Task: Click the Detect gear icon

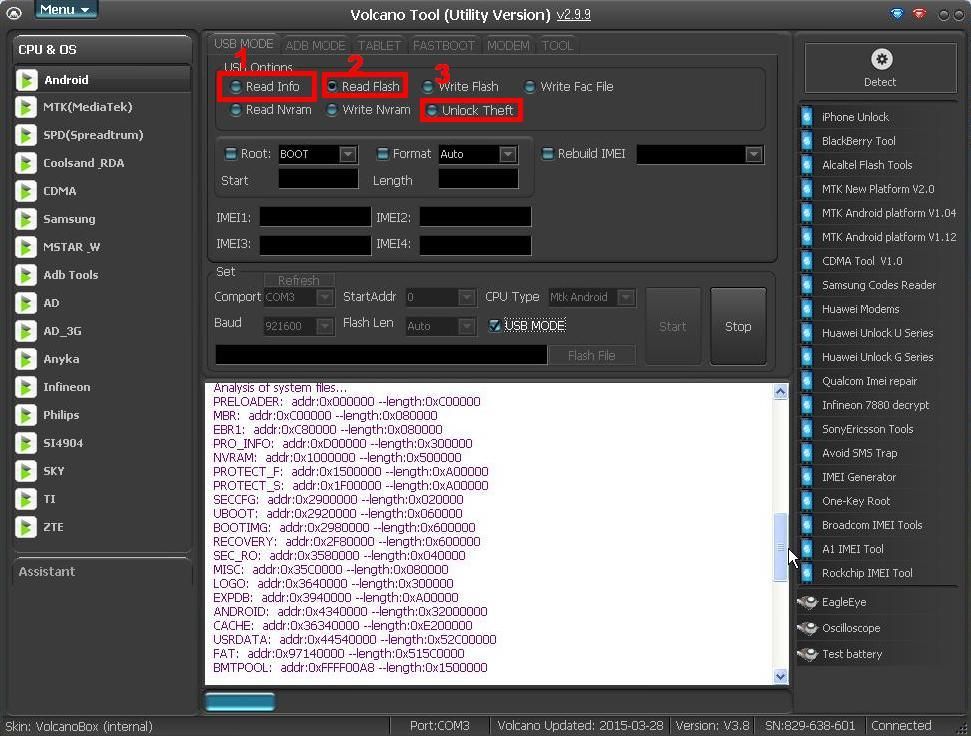Action: [x=880, y=60]
